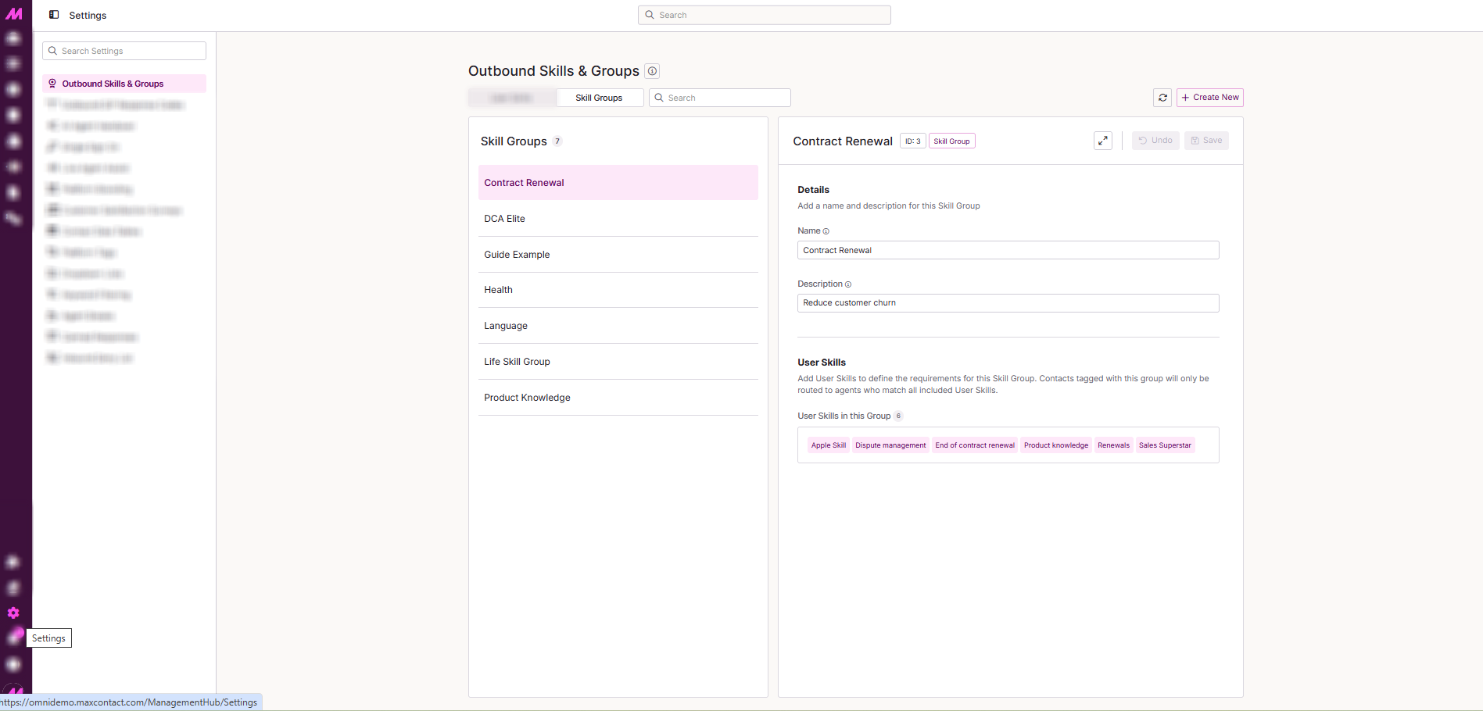Image resolution: width=1483 pixels, height=711 pixels.
Task: Click the Apple Skill tag
Action: [828, 445]
